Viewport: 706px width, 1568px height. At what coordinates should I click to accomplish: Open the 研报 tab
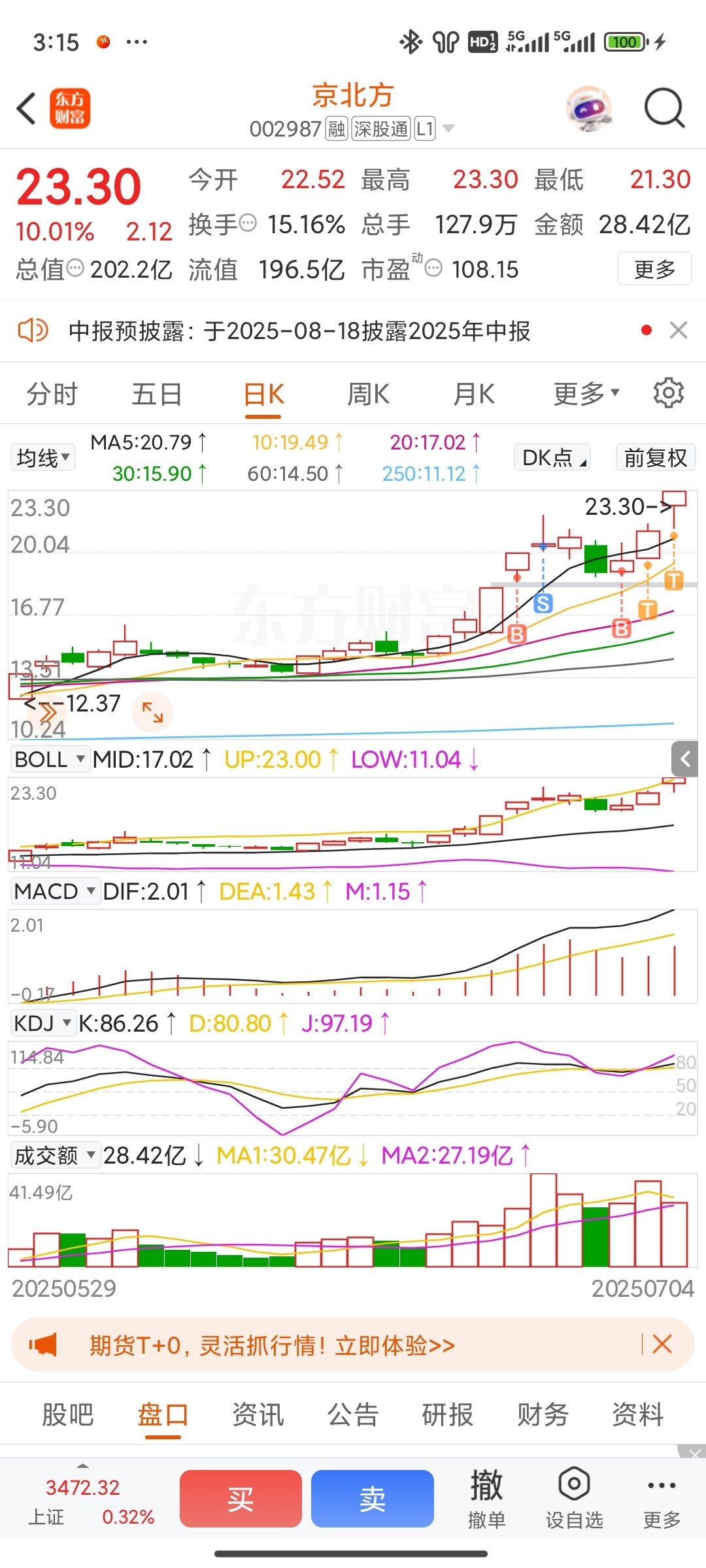click(448, 1414)
